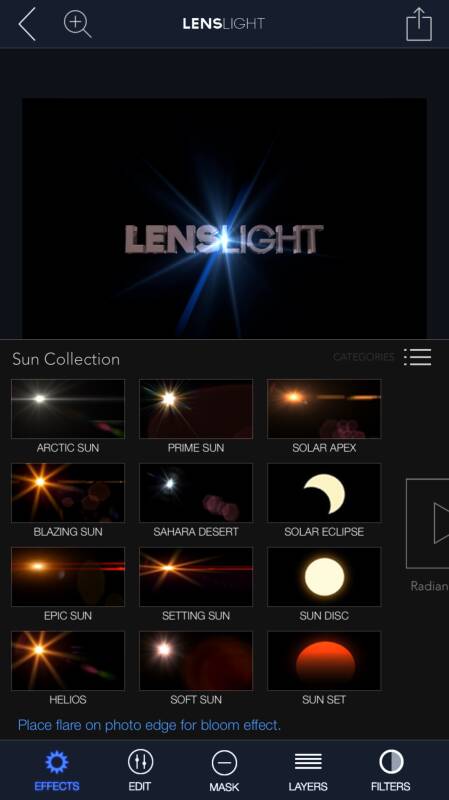Switch to the Mask tool
Image resolution: width=449 pixels, height=800 pixels.
(x=224, y=771)
